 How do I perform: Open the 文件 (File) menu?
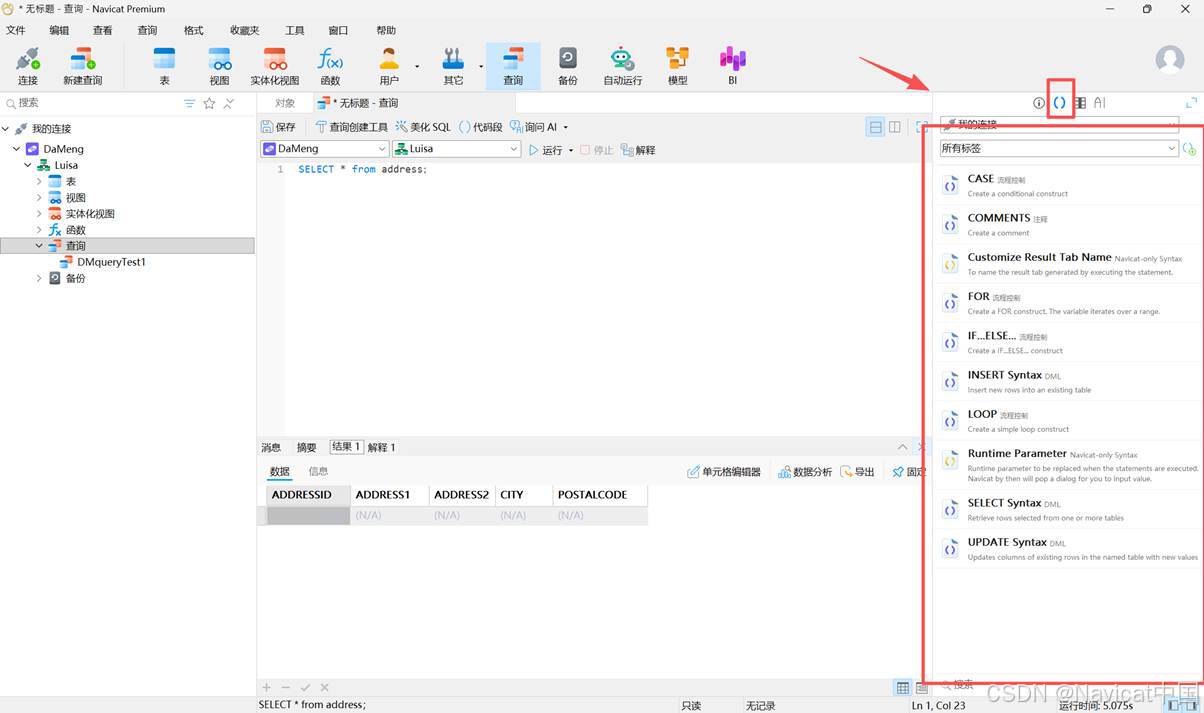(16, 30)
